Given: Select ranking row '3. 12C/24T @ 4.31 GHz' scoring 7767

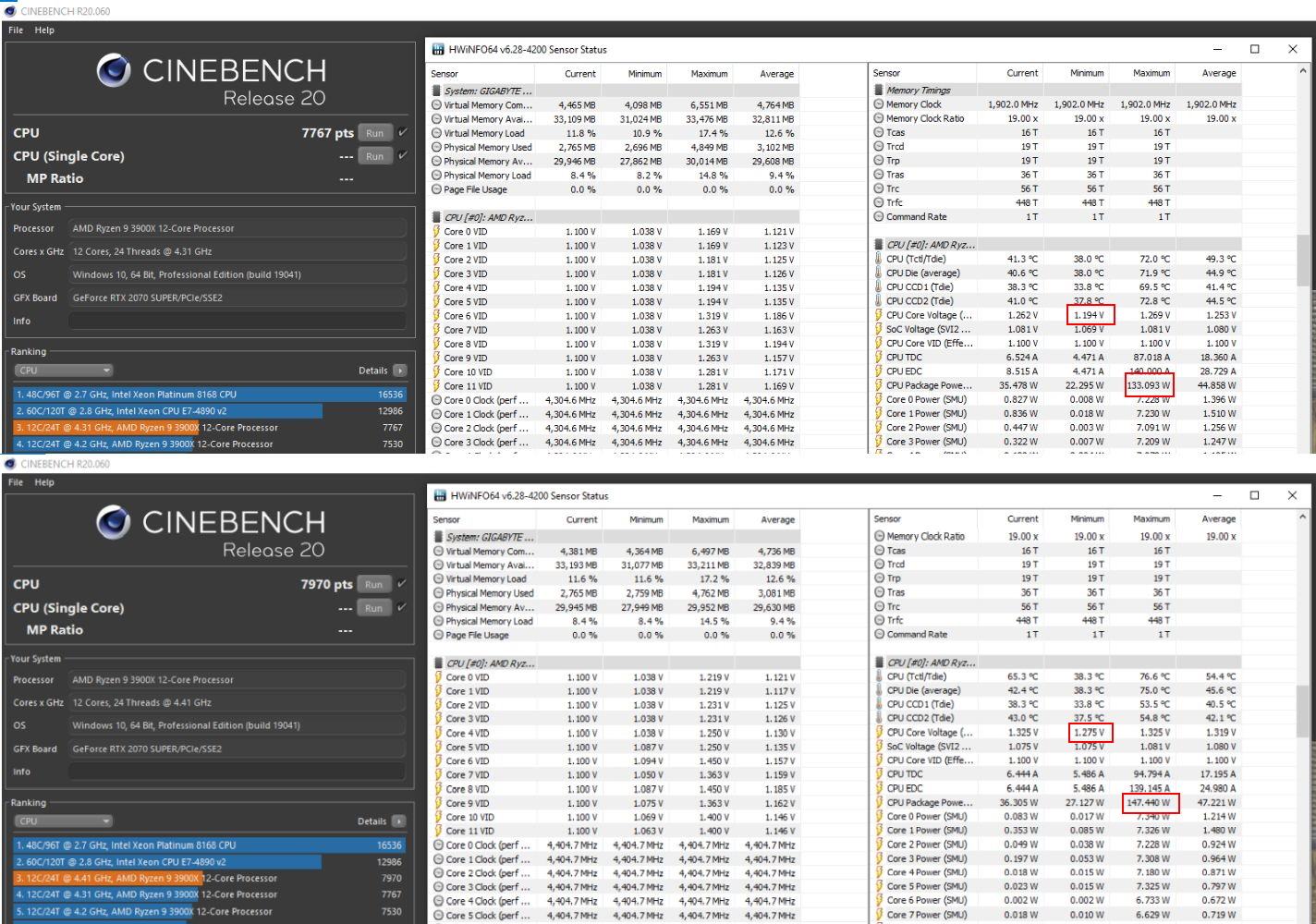Looking at the screenshot, I should click(209, 428).
